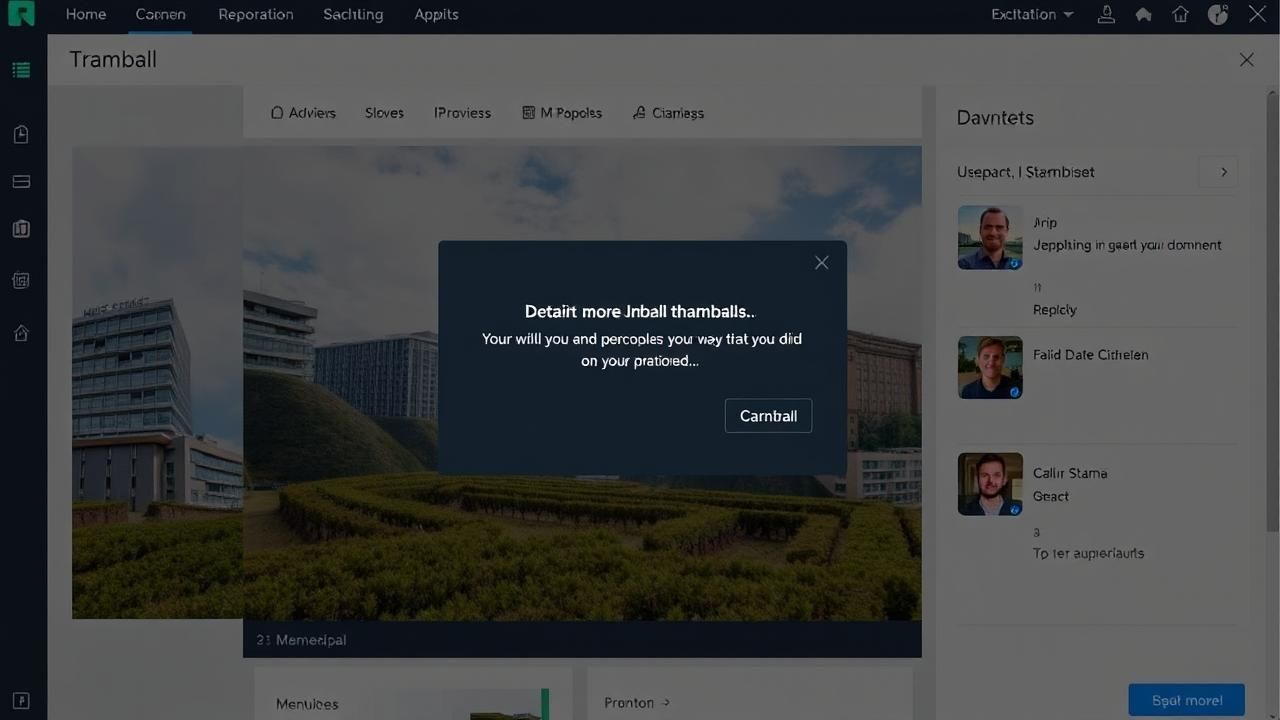Open the stamp icon in top bar
The width and height of the screenshot is (1280, 720).
tap(1107, 15)
